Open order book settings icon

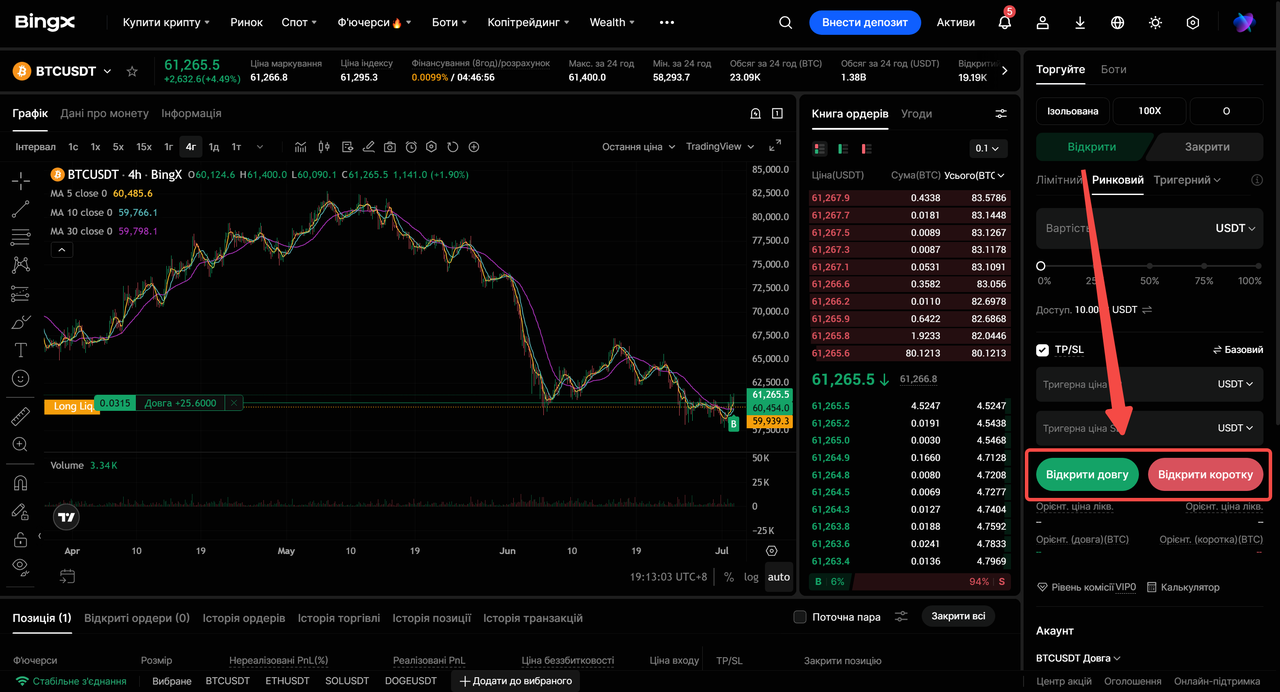point(1001,114)
